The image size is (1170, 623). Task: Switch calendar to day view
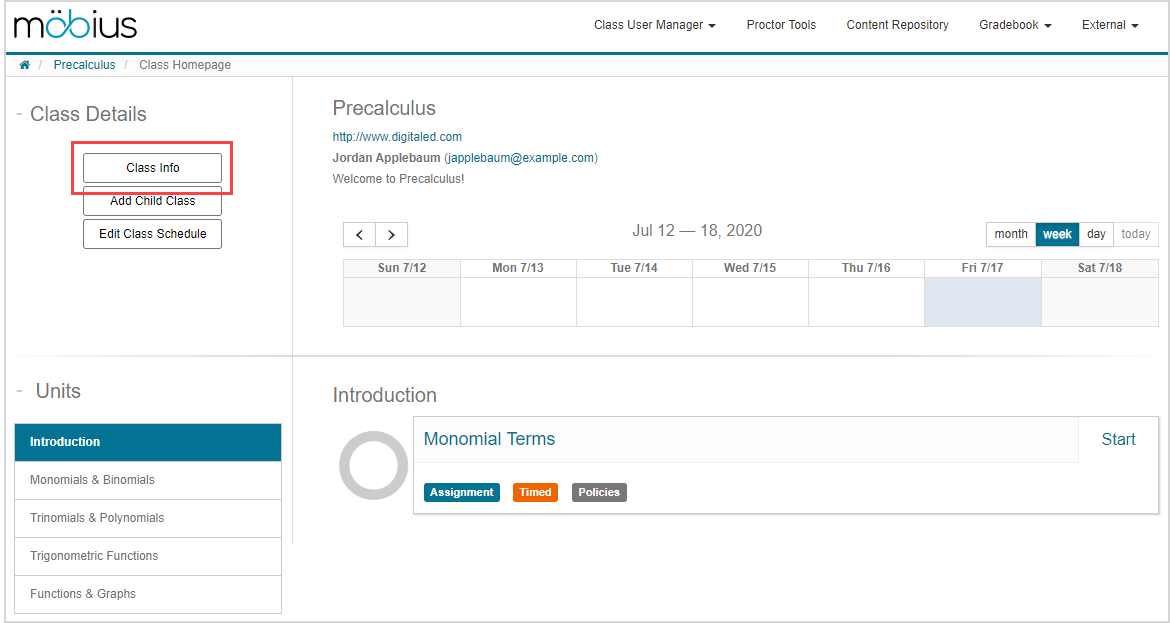(1096, 234)
